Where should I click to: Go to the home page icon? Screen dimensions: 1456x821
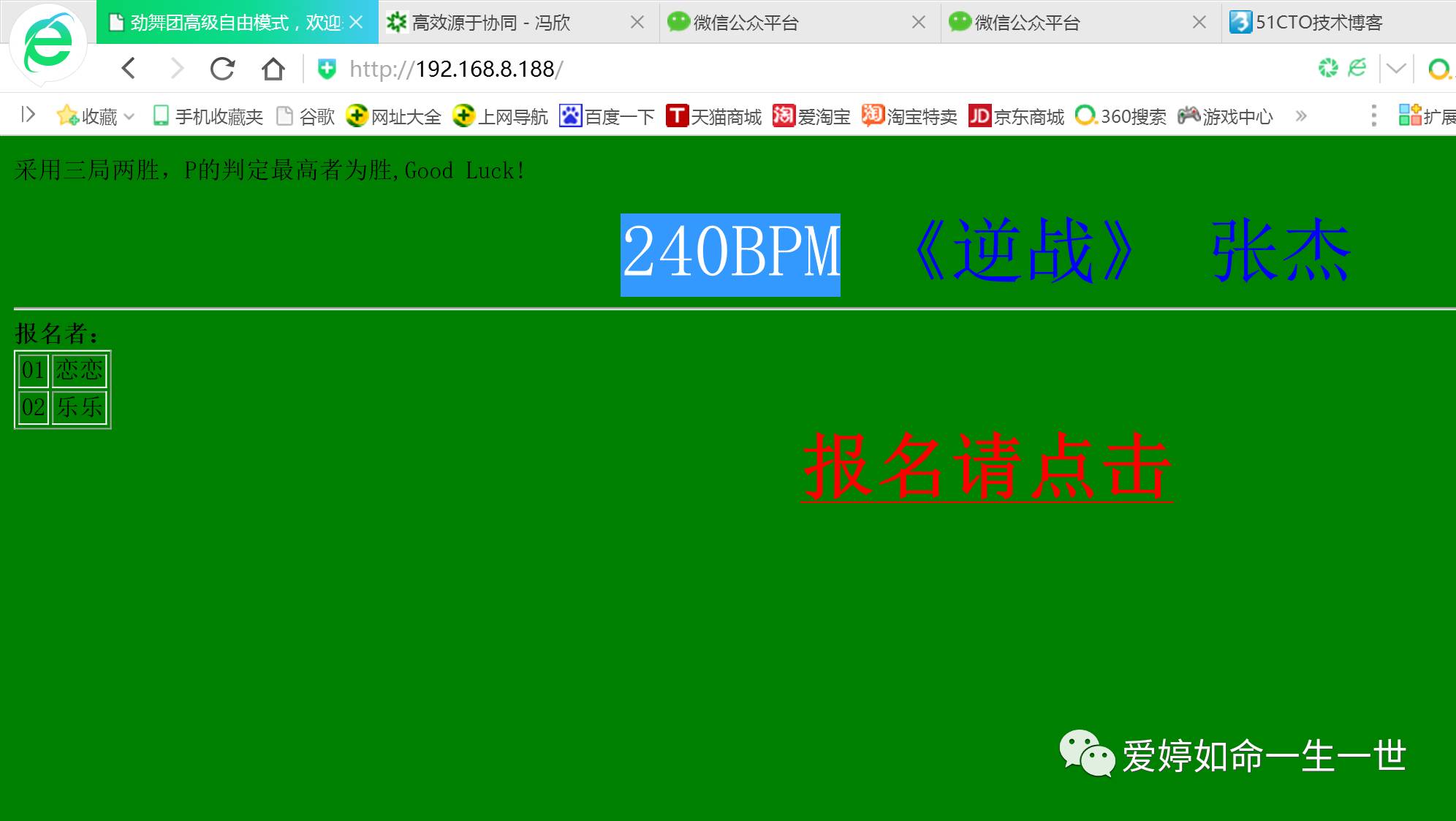coord(273,69)
